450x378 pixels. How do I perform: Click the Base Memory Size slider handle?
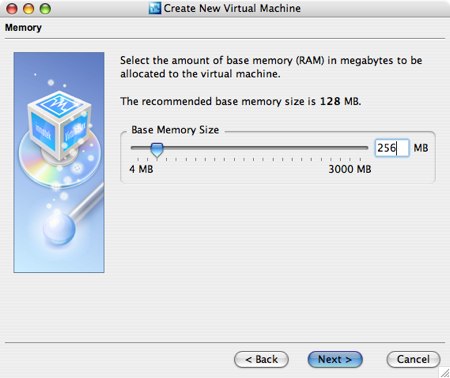(157, 150)
